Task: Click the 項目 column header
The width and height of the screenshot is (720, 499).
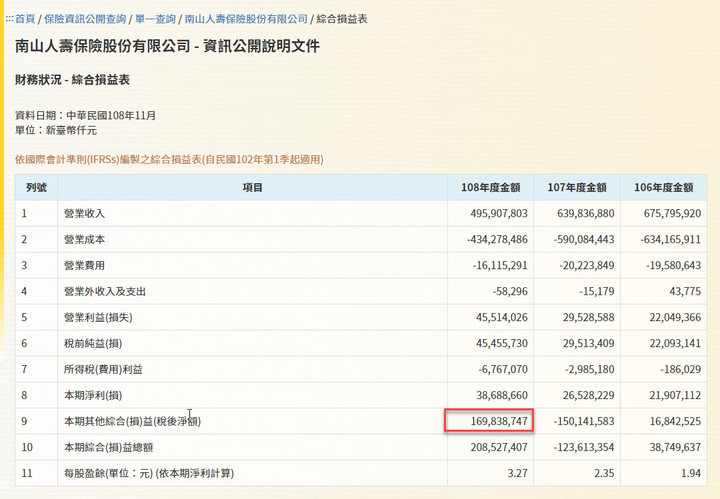Action: pyautogui.click(x=252, y=187)
